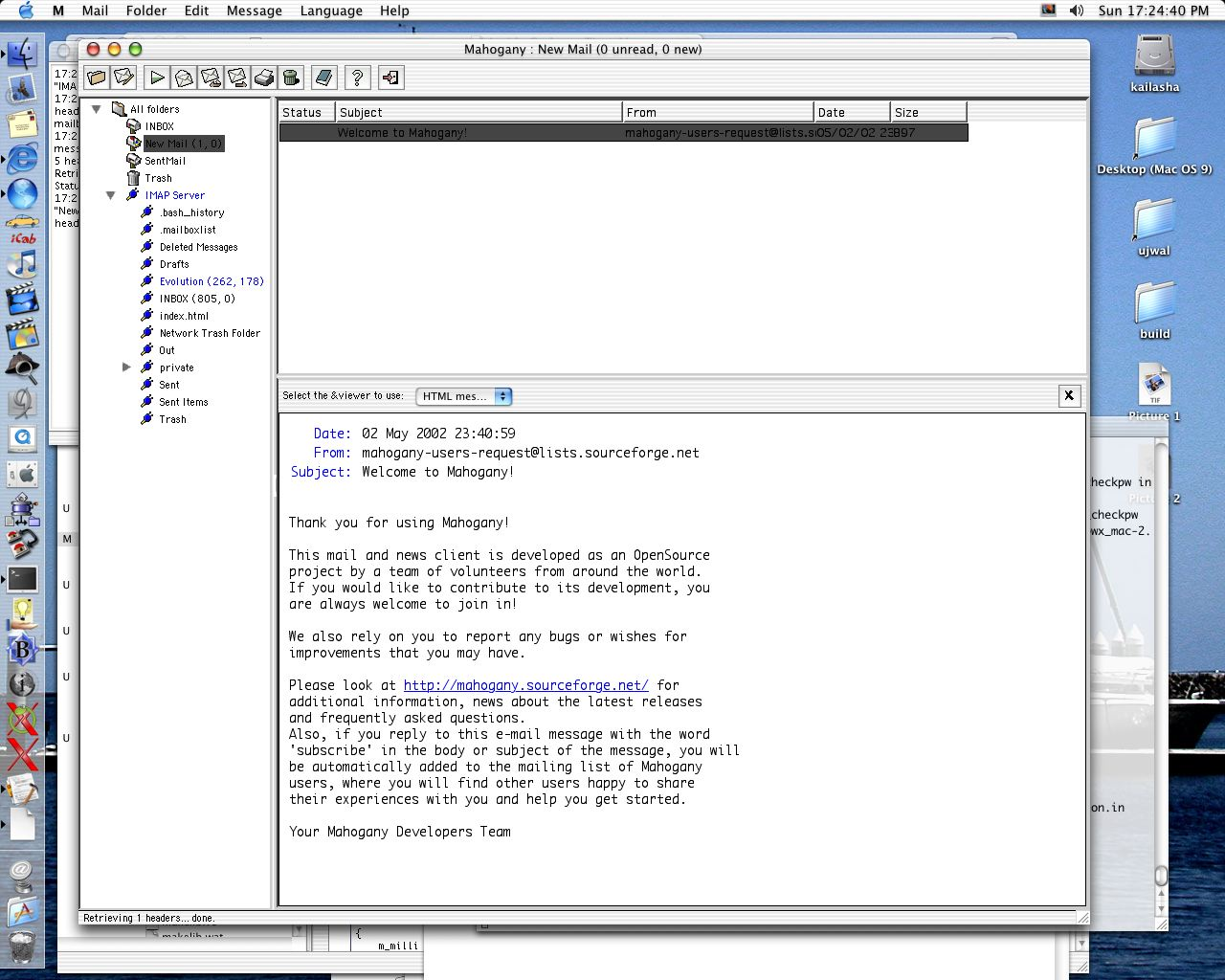Screen dimensions: 1225x980
Task: Delete message with the trash can toolbar icon
Action: coord(292,78)
